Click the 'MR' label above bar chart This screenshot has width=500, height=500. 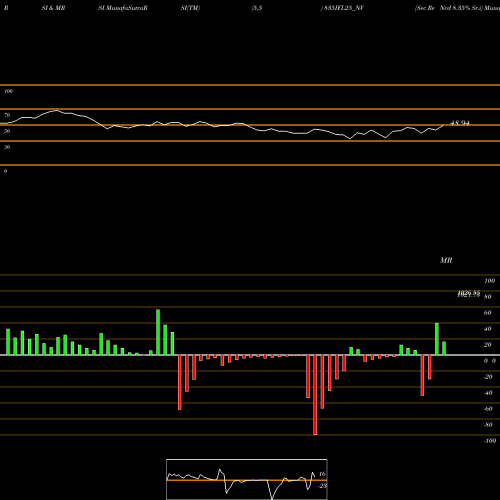pyautogui.click(x=446, y=260)
